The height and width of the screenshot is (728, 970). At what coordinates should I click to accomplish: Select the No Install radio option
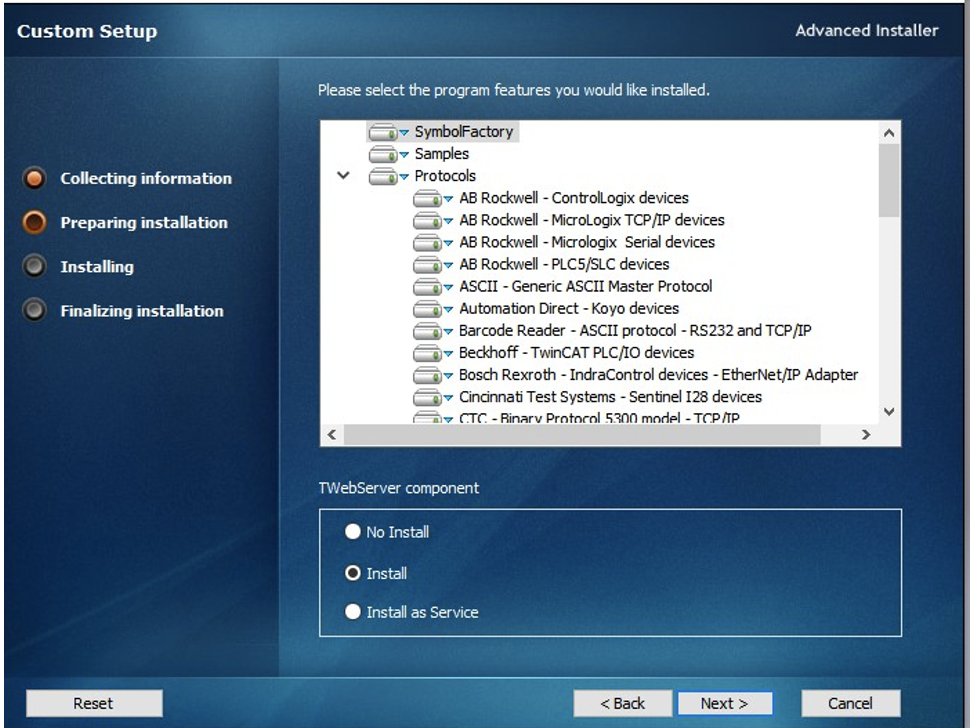[x=353, y=532]
